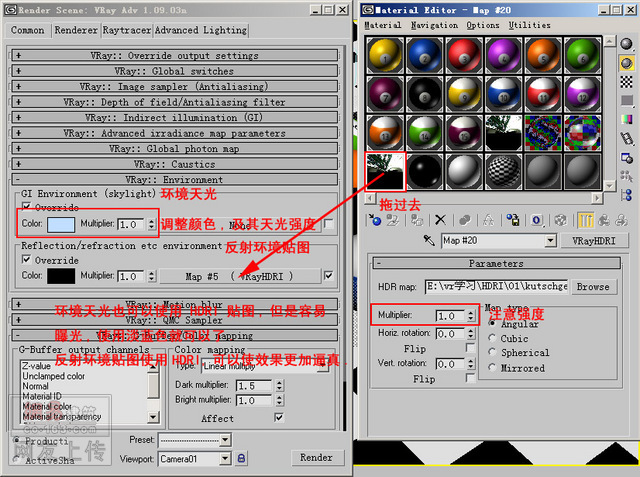
Task: Click Go Forward to Sibling icon
Action: pyautogui.click(x=621, y=220)
